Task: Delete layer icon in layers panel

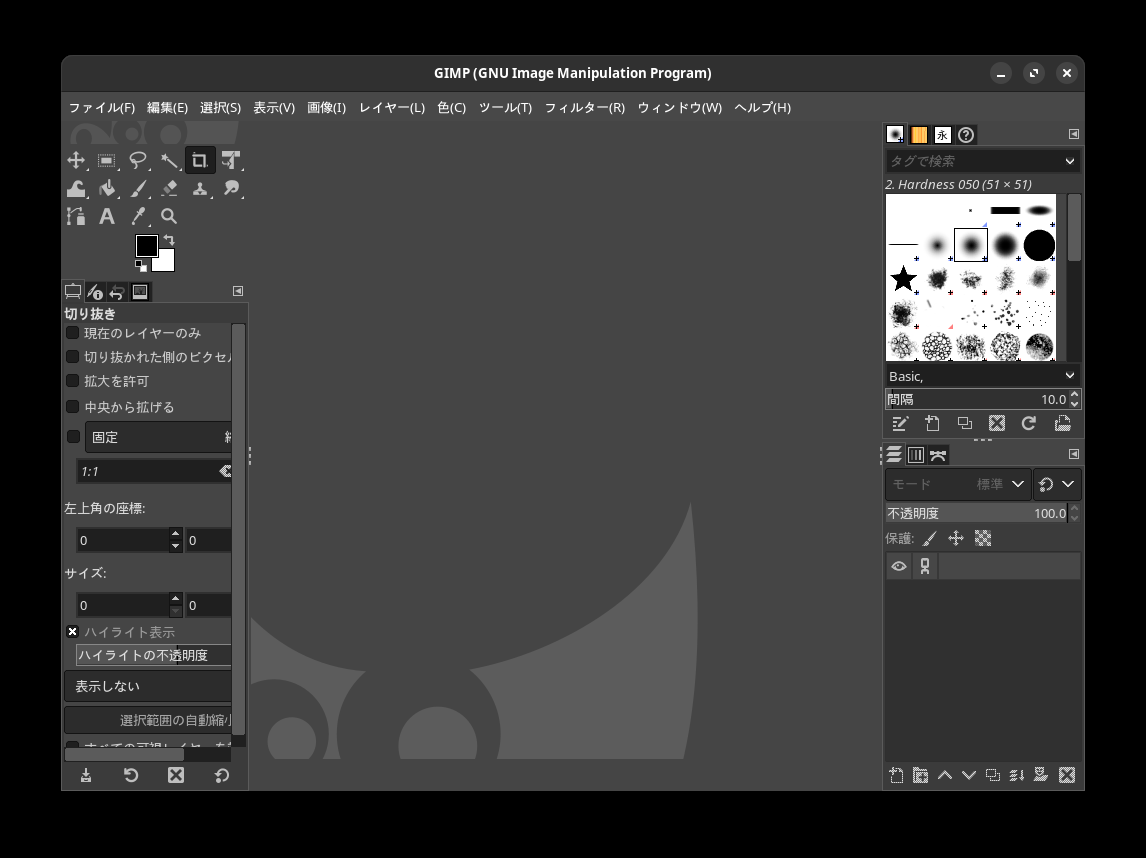Action: pyautogui.click(x=1067, y=775)
